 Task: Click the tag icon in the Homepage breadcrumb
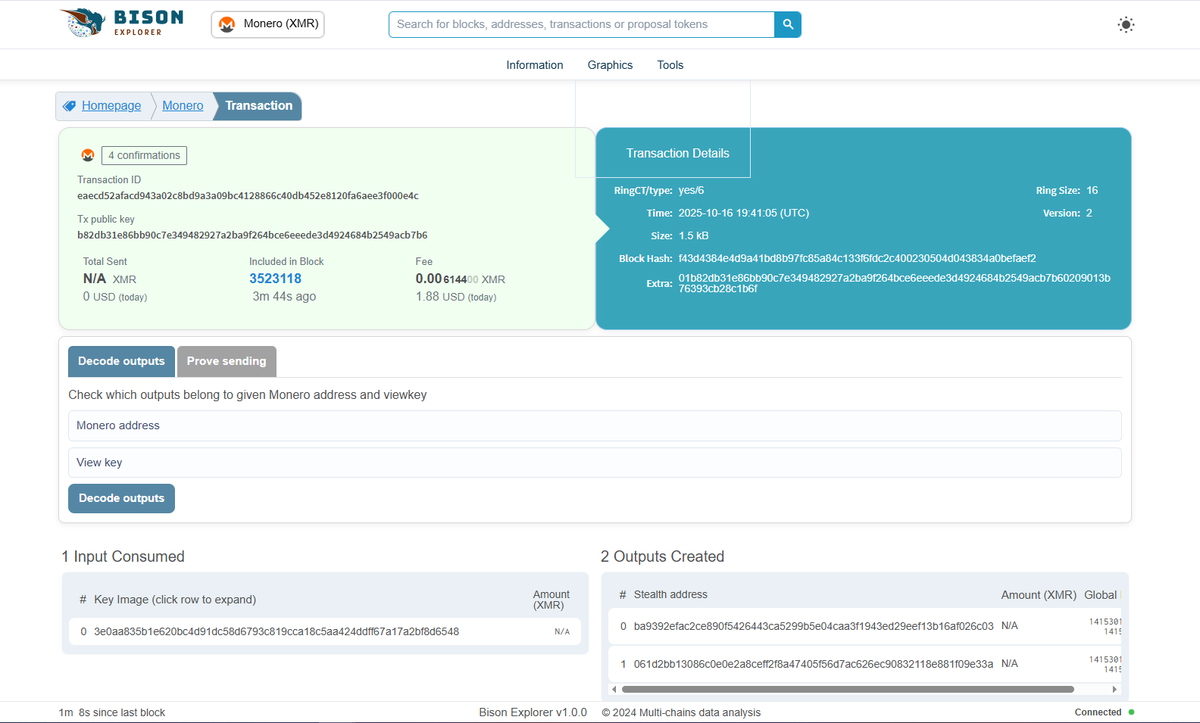pyautogui.click(x=69, y=106)
